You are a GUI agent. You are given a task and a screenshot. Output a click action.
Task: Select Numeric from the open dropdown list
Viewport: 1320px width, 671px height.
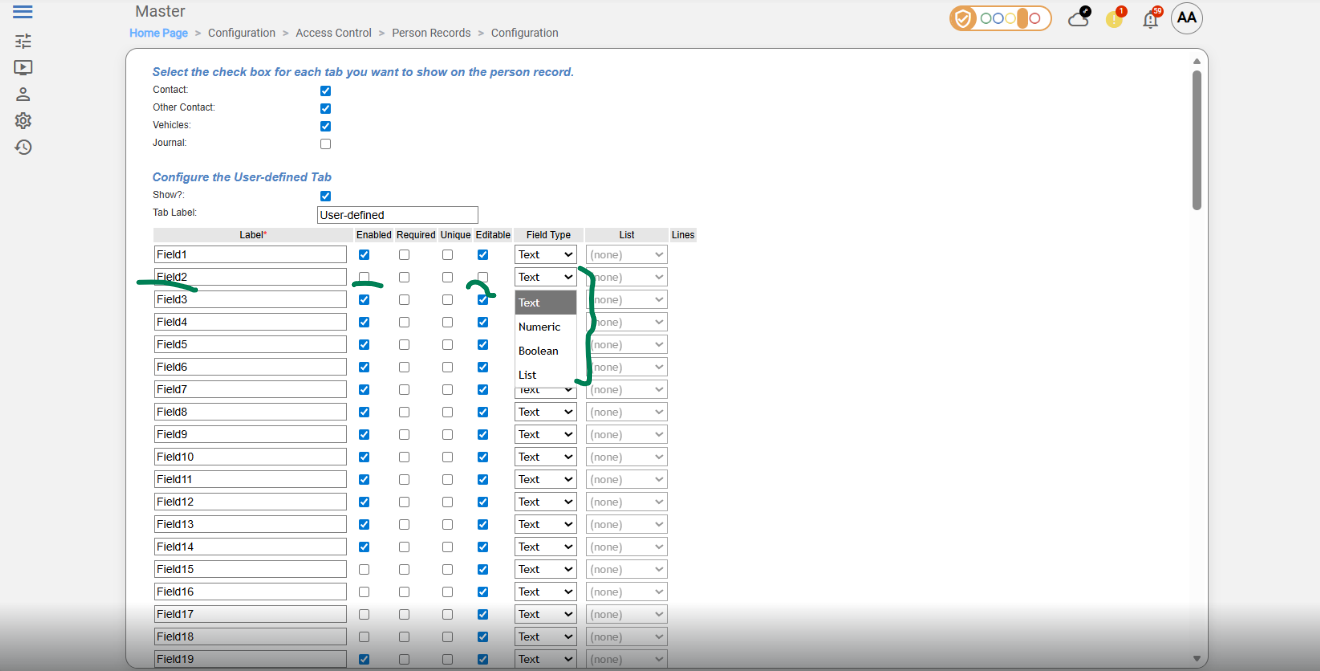(x=540, y=327)
